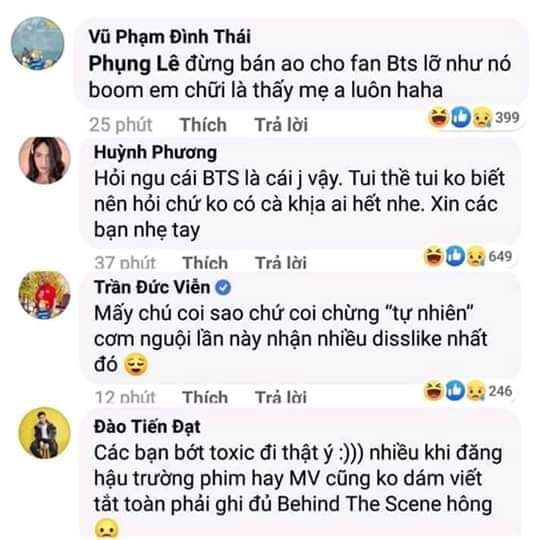Click the sad reaction icon on Vũ Phạm Đình Thái's comment

click(482, 117)
